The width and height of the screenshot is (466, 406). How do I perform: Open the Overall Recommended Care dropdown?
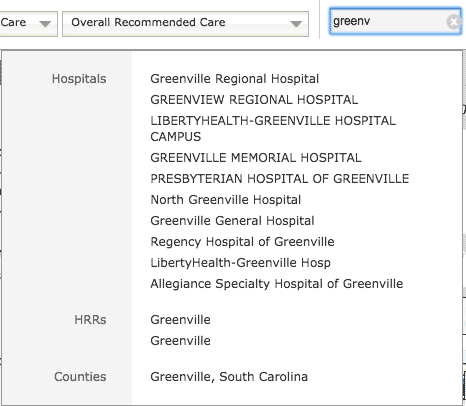coord(185,23)
